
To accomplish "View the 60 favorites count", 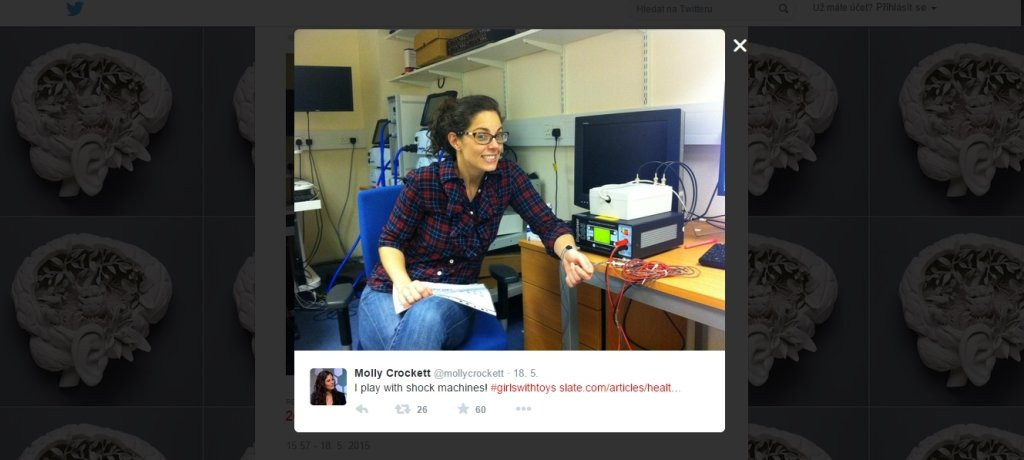I will [x=481, y=410].
